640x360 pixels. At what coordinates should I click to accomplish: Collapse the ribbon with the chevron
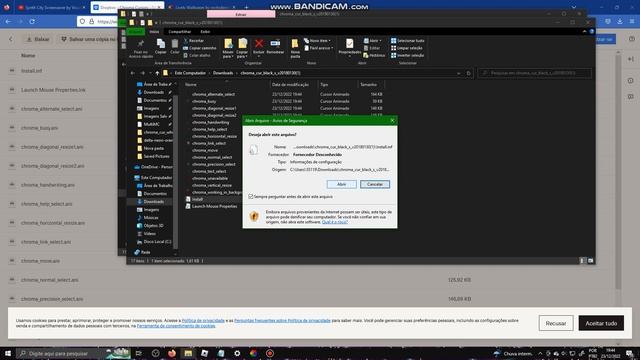[584, 31]
